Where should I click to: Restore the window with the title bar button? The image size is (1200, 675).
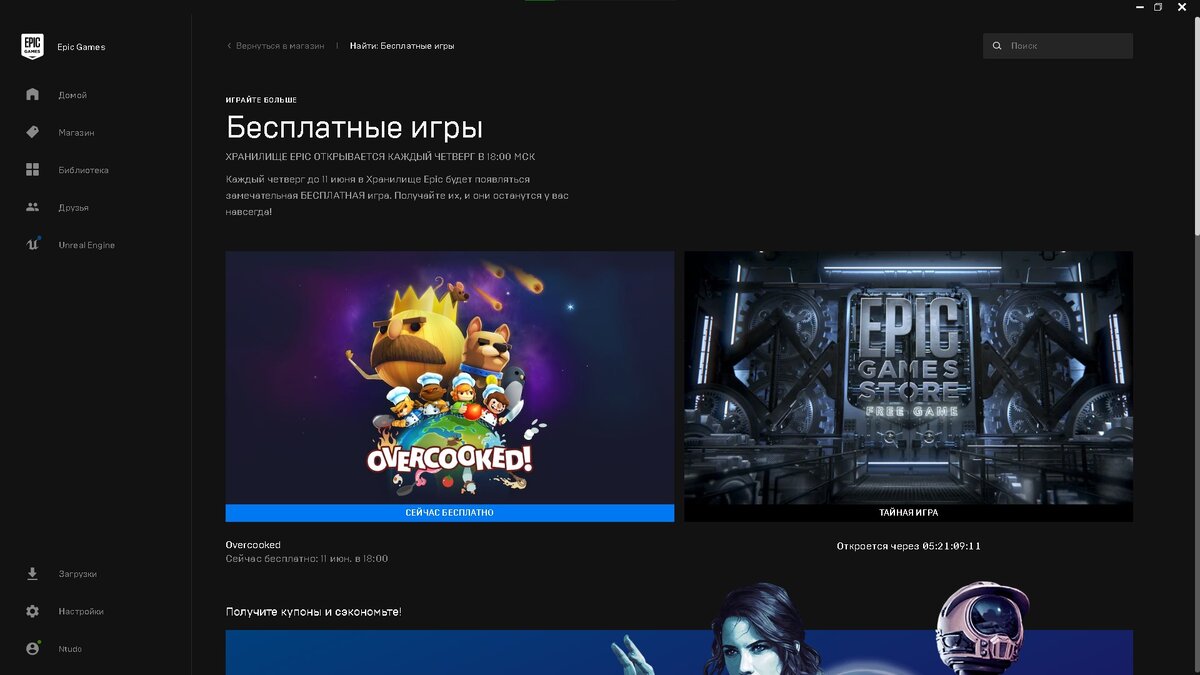coord(1158,7)
